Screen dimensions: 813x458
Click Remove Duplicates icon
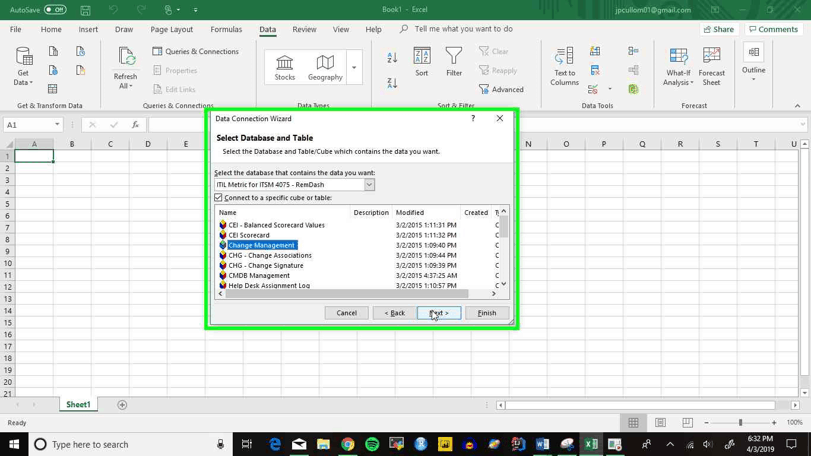coord(595,70)
